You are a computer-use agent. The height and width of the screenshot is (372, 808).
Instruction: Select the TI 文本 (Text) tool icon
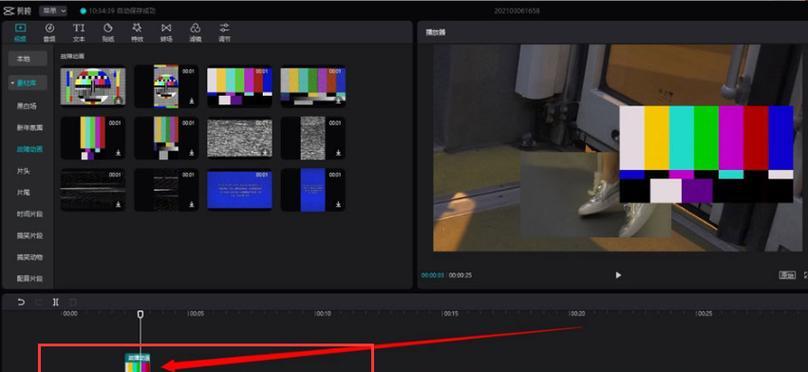[x=78, y=32]
